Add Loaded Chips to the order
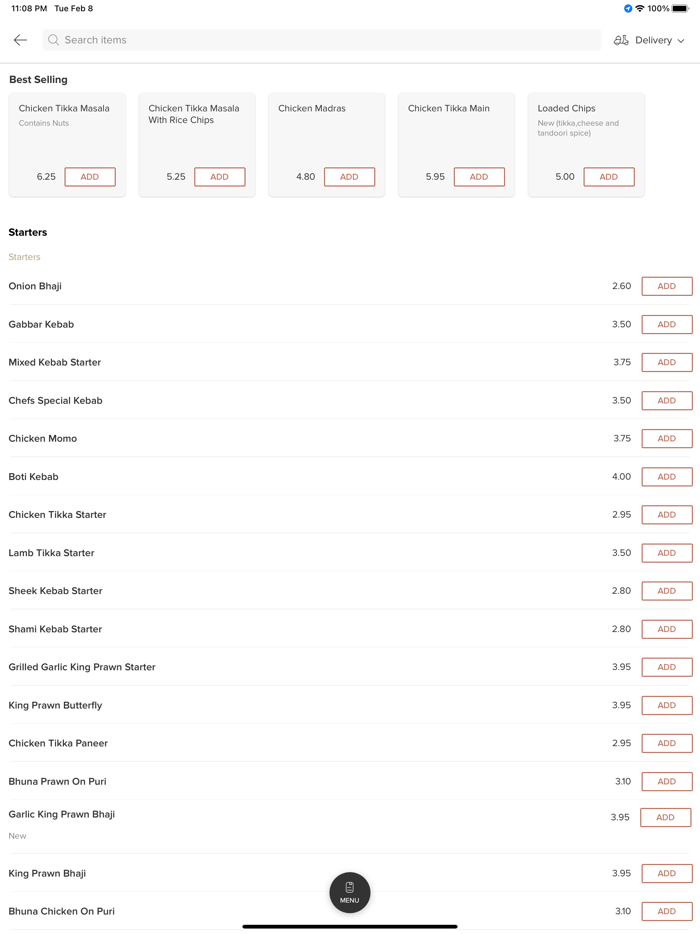Viewport: 700px width, 934px height. tap(608, 177)
